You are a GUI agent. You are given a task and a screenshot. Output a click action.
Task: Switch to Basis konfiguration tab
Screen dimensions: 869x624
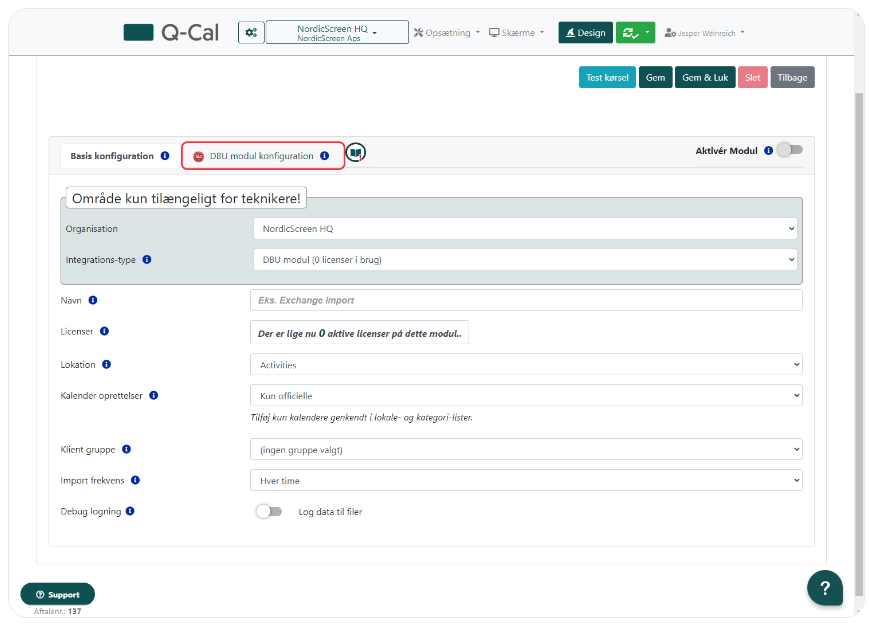click(120, 156)
